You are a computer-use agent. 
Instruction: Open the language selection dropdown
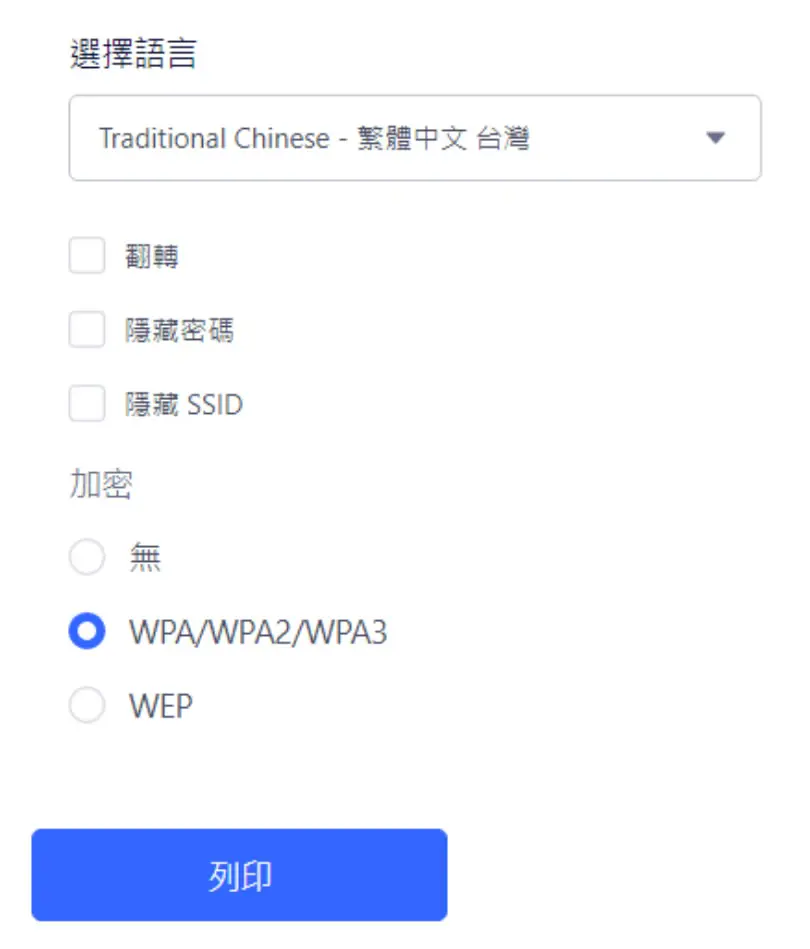[x=415, y=138]
